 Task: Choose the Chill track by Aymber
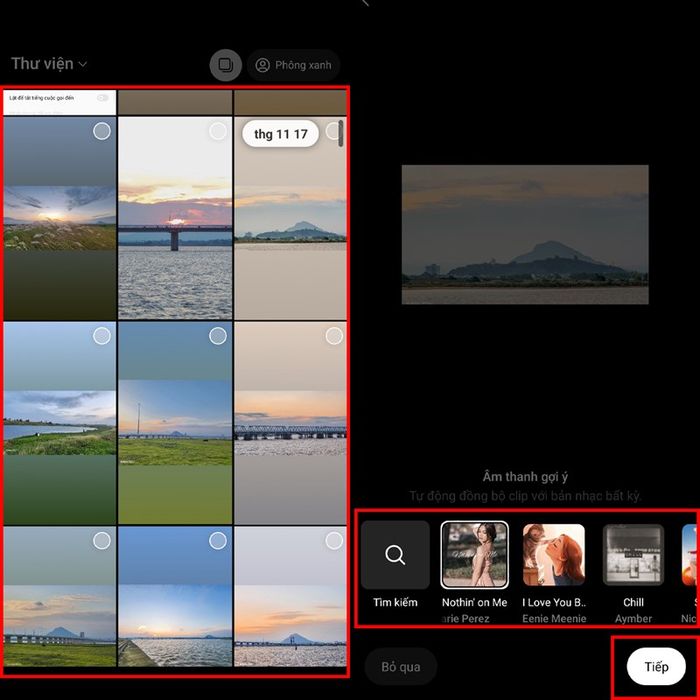[x=633, y=572]
